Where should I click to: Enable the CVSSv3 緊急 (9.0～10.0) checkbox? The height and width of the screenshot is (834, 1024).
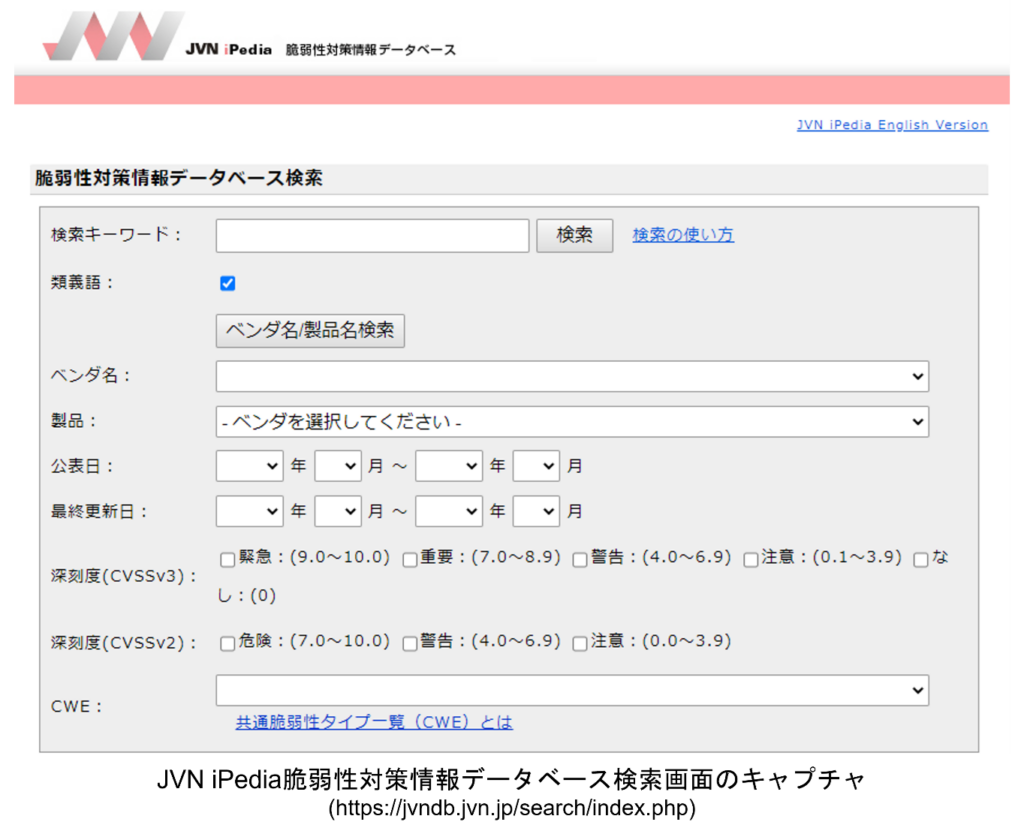(x=228, y=560)
